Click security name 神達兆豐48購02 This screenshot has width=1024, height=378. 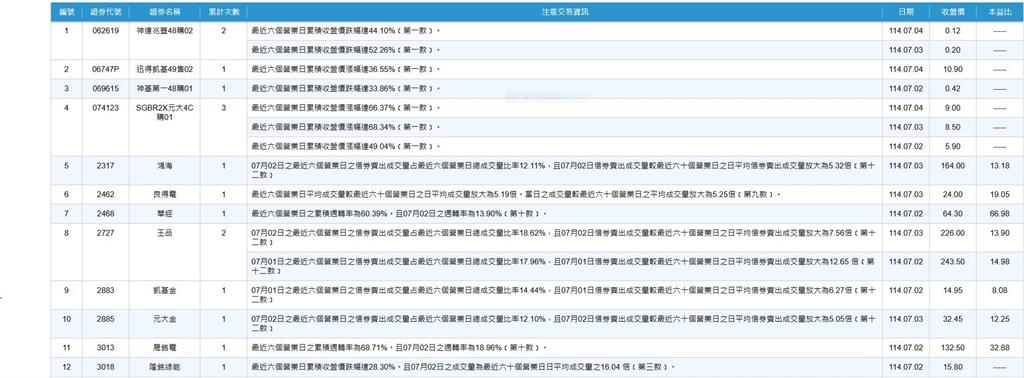pyautogui.click(x=164, y=31)
